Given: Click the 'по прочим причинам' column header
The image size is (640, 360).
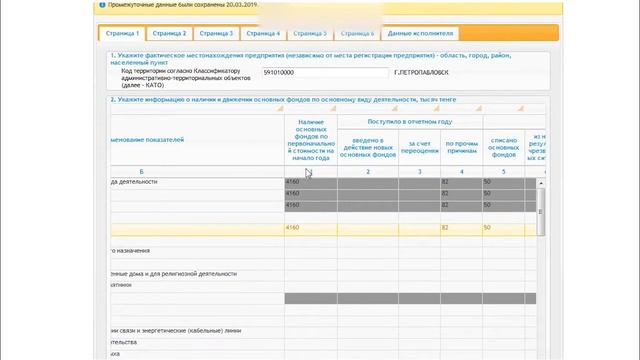Looking at the screenshot, I should click(x=461, y=147).
